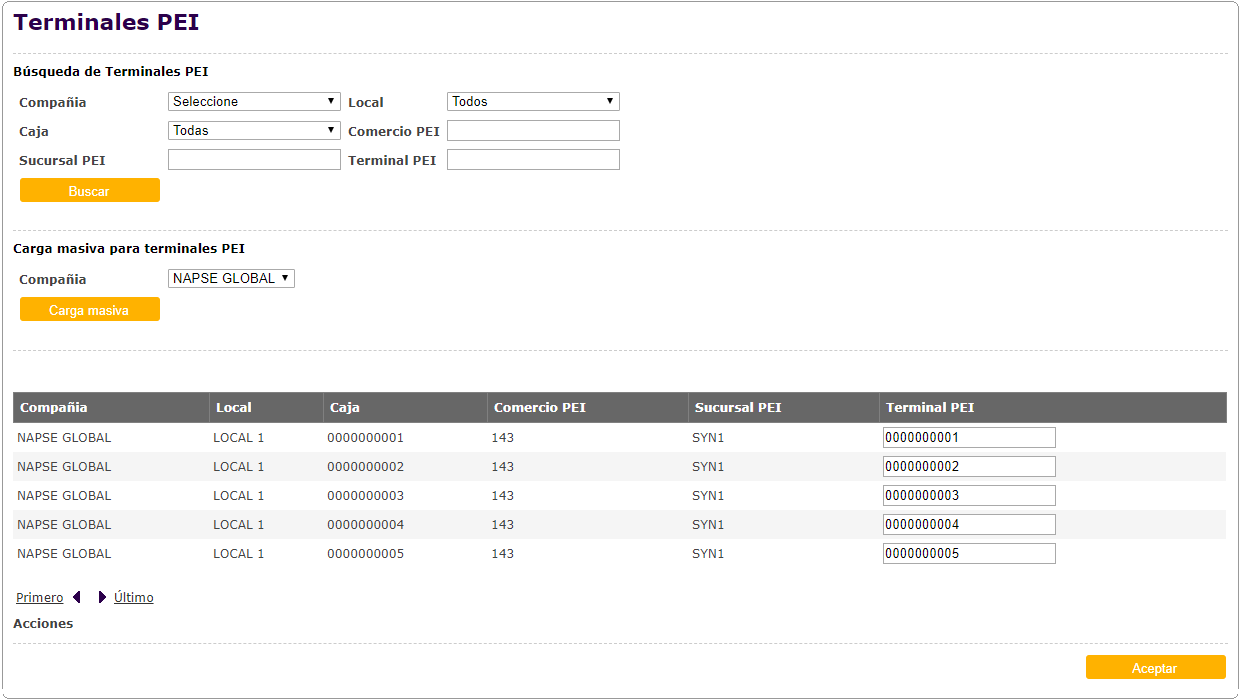
Task: Click NAPSE GLOBAL in Caja 0000000001 row
Action: coord(64,438)
